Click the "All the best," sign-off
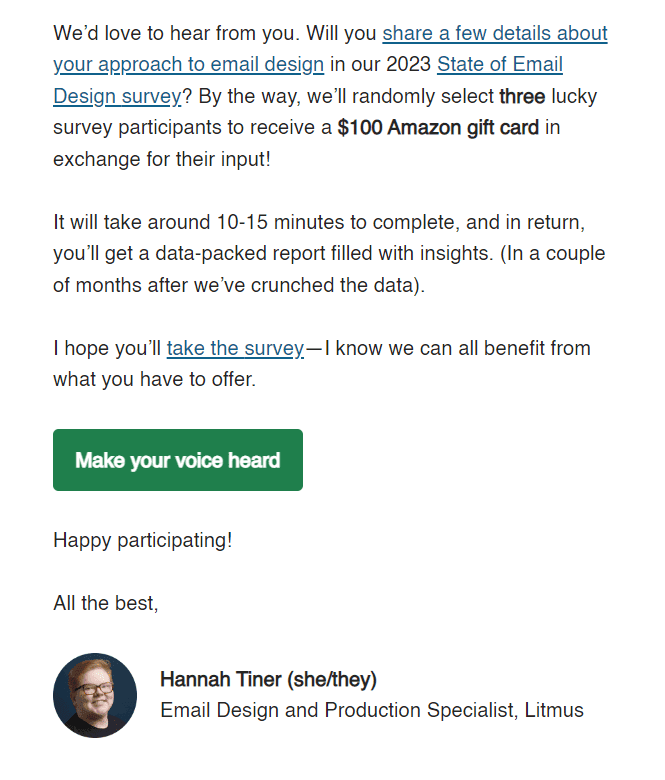 [x=105, y=603]
